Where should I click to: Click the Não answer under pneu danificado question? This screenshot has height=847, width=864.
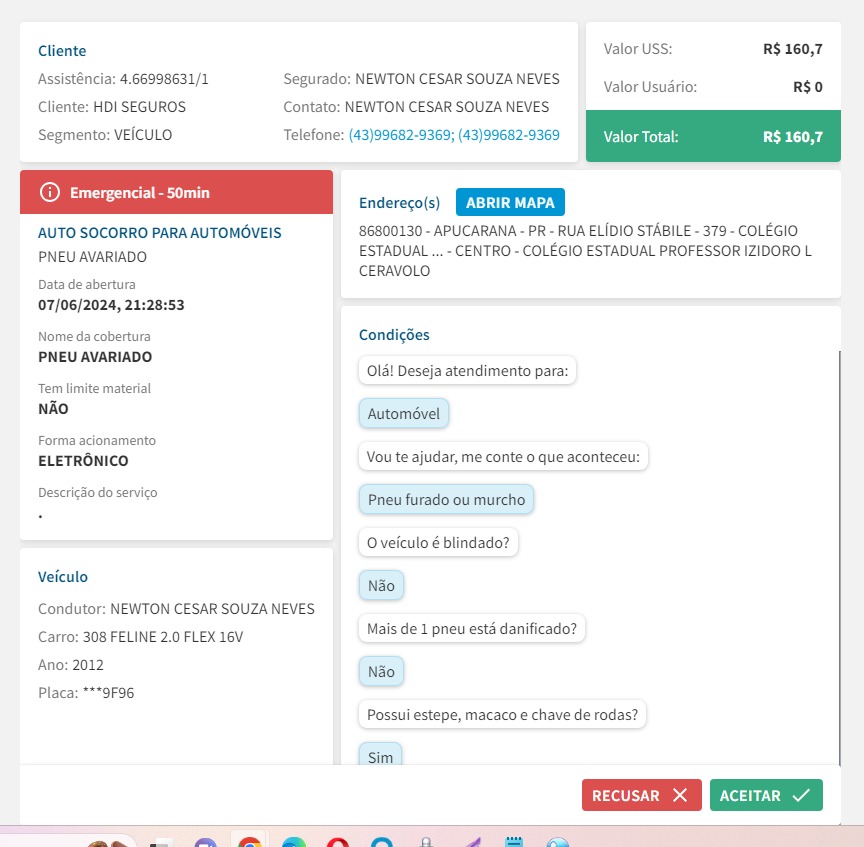click(381, 672)
